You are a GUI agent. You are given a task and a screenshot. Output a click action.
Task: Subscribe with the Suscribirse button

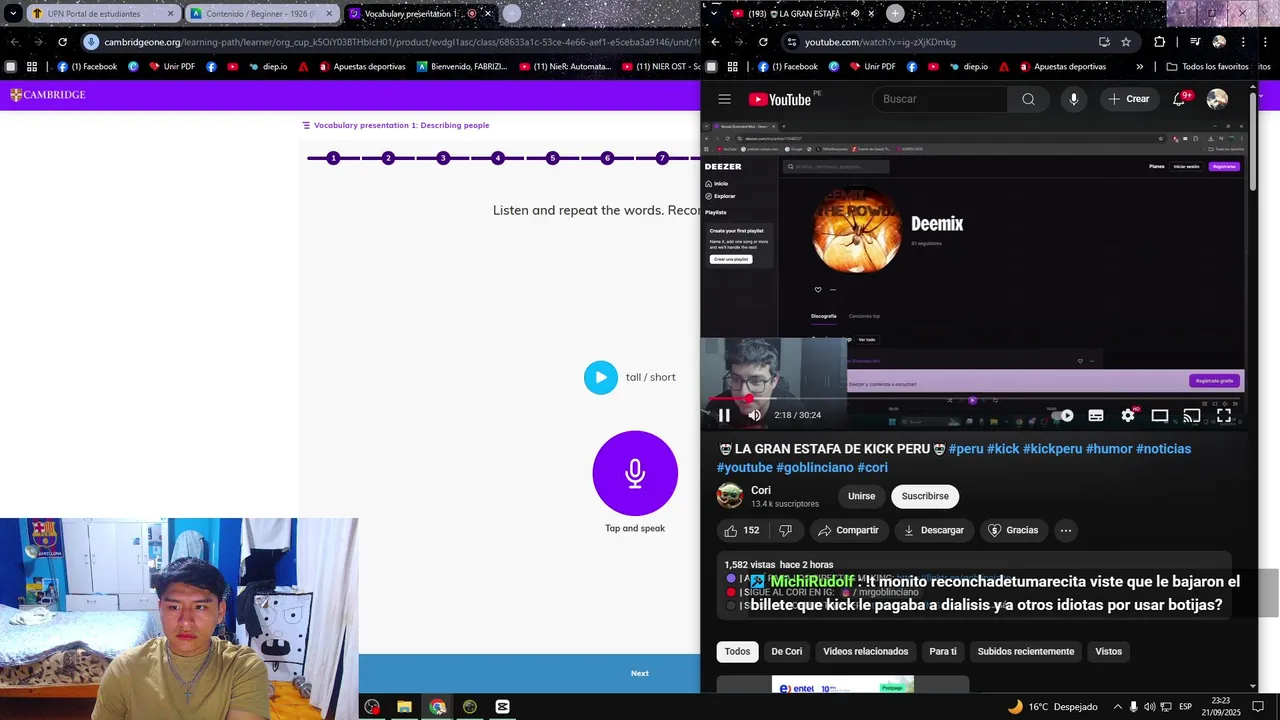[925, 496]
